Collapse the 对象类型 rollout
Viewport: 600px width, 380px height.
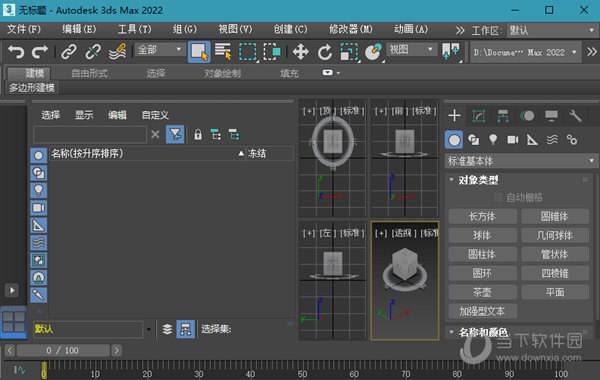click(452, 180)
